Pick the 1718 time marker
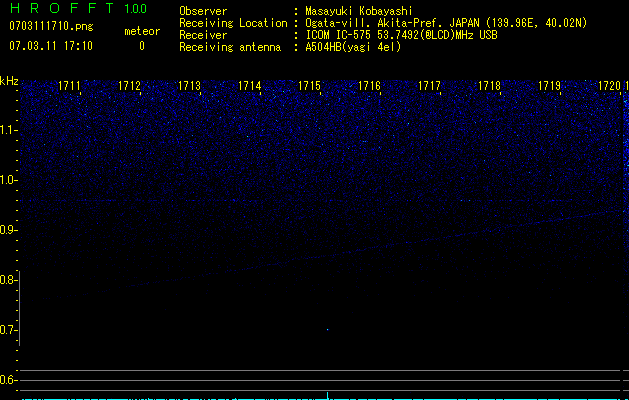Viewport: 629px width, 400px height. pyautogui.click(x=489, y=87)
